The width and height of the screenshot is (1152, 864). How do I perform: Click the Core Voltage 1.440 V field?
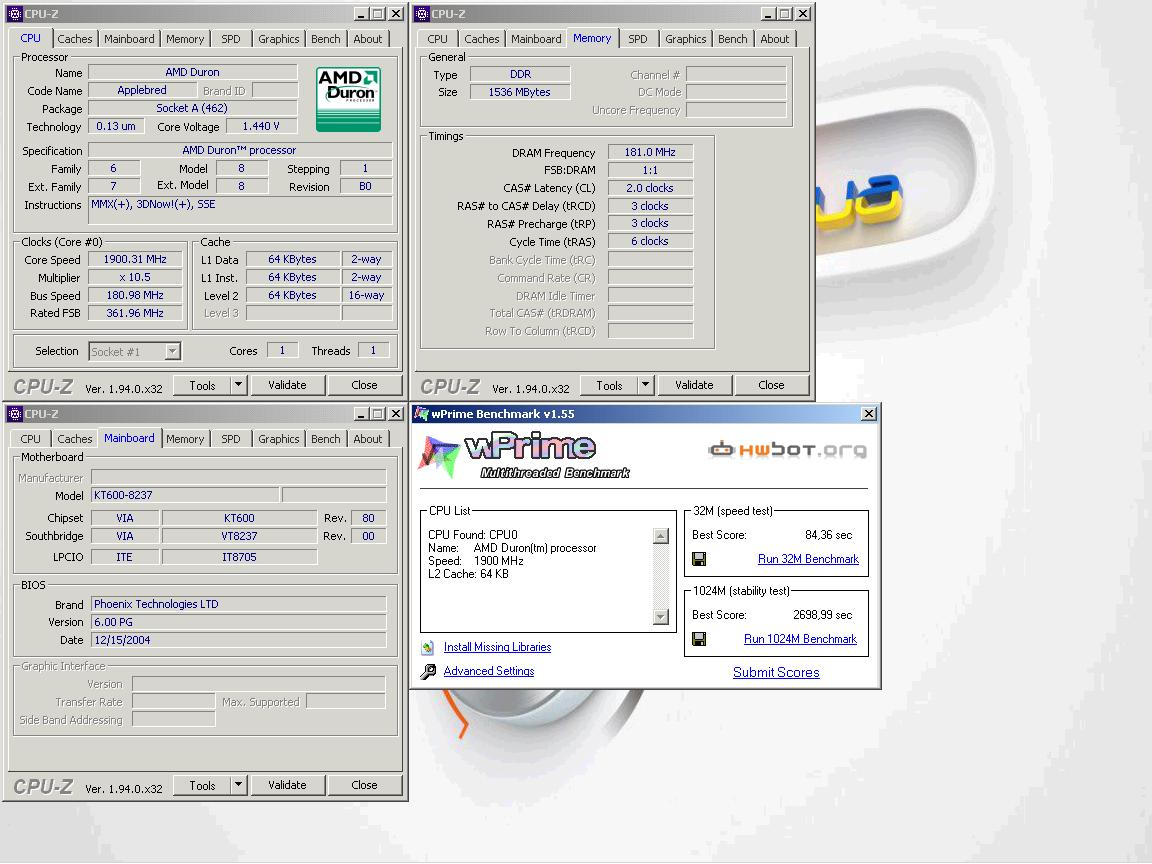point(261,126)
